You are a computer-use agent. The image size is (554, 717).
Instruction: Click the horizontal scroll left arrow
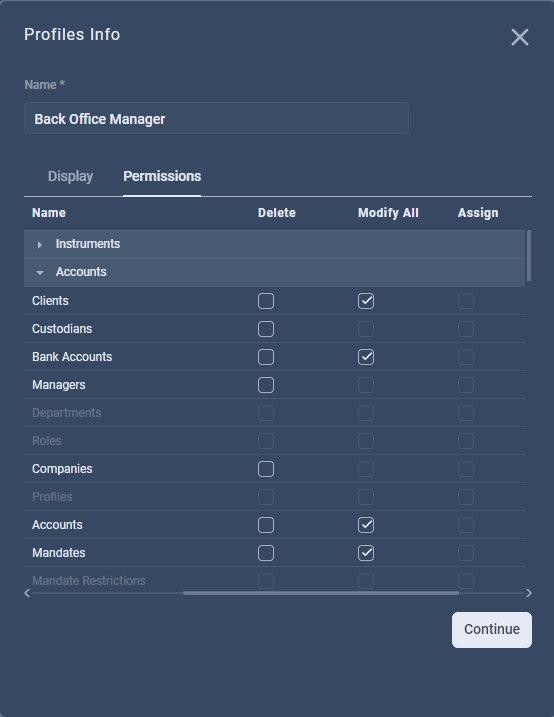pyautogui.click(x=27, y=593)
